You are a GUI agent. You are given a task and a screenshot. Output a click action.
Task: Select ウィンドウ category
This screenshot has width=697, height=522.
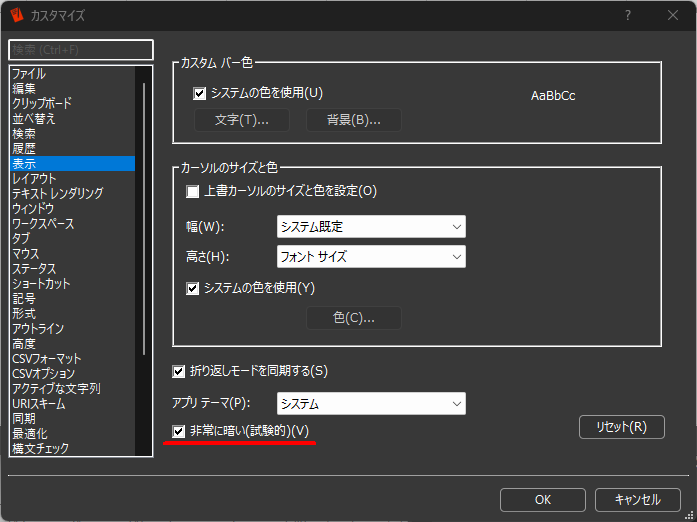[x=72, y=209]
